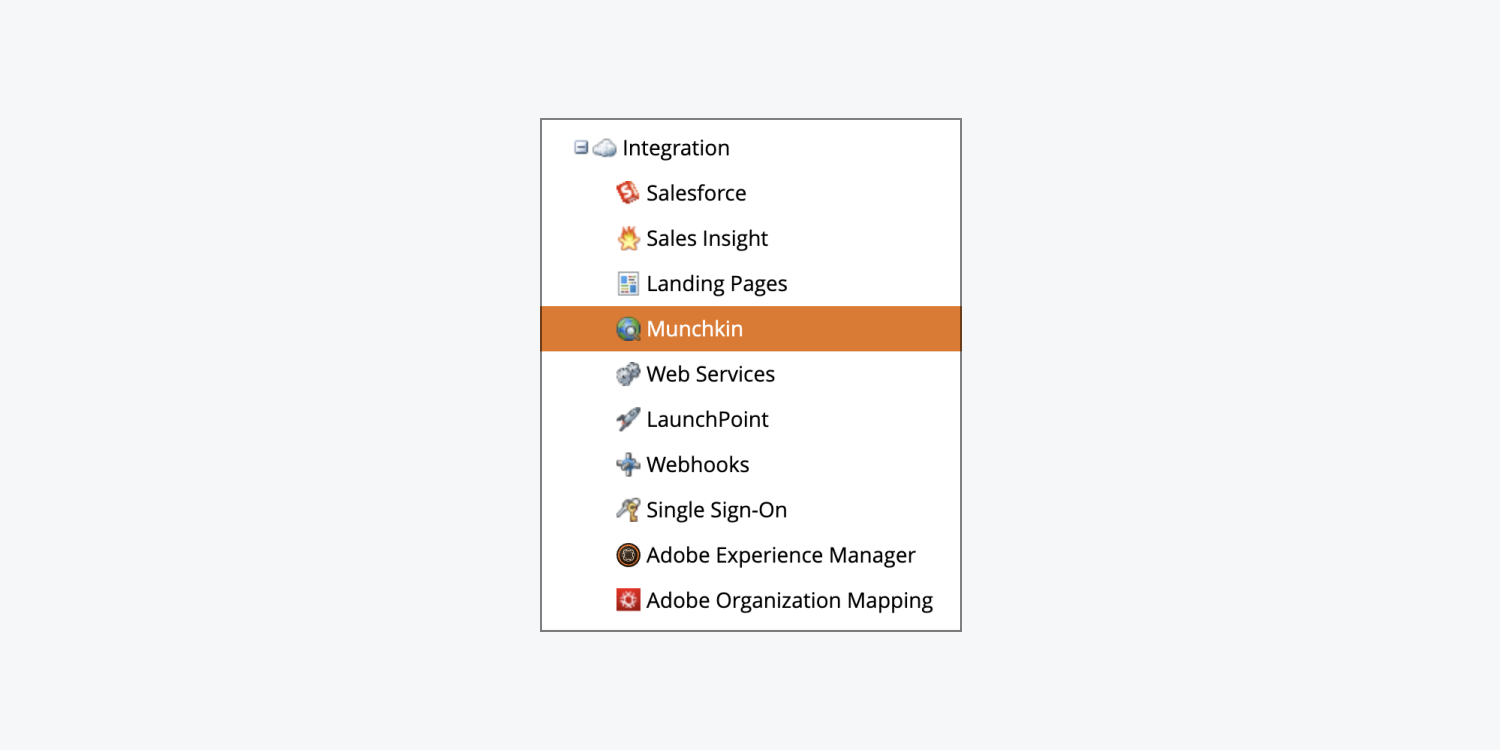Click the Sales Insight flame icon
1501x751 pixels.
click(627, 239)
